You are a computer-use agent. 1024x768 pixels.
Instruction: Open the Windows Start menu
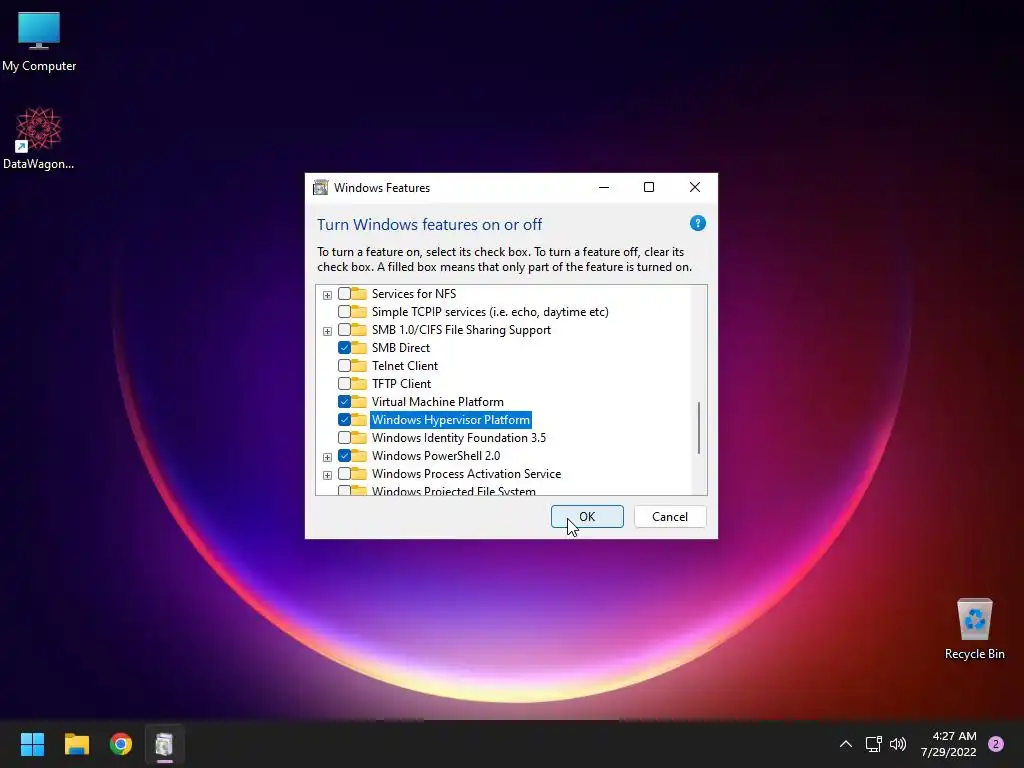click(32, 744)
